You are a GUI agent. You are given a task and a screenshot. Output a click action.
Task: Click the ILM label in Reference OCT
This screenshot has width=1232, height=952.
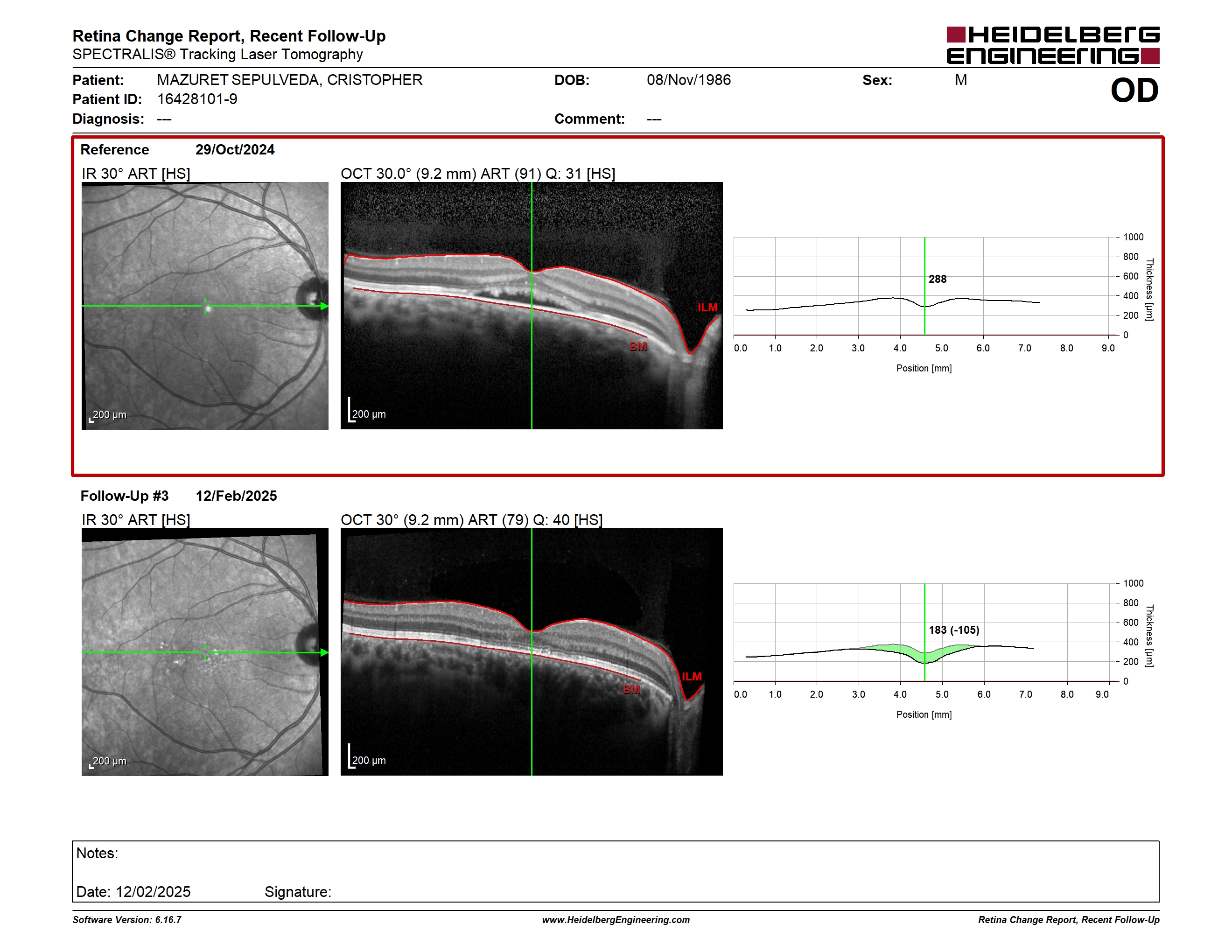pos(707,308)
